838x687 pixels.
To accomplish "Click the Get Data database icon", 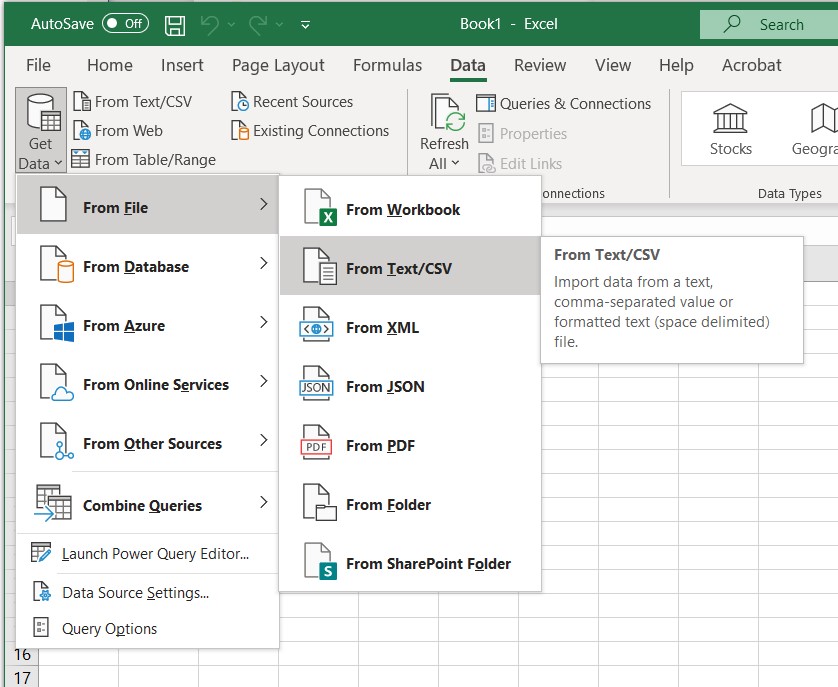I will pyautogui.click(x=44, y=113).
